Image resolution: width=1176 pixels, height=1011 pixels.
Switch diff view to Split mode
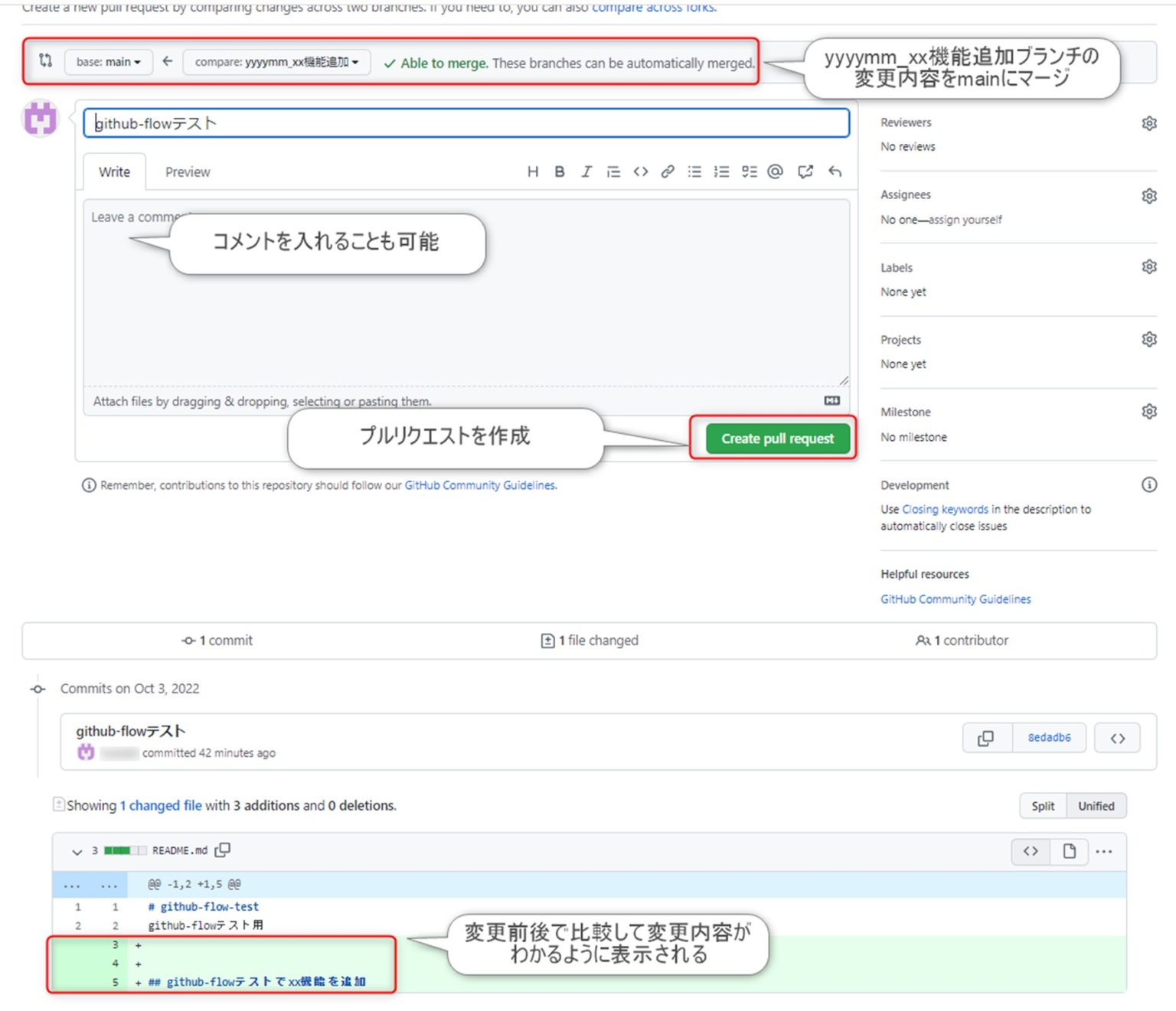coord(1042,805)
